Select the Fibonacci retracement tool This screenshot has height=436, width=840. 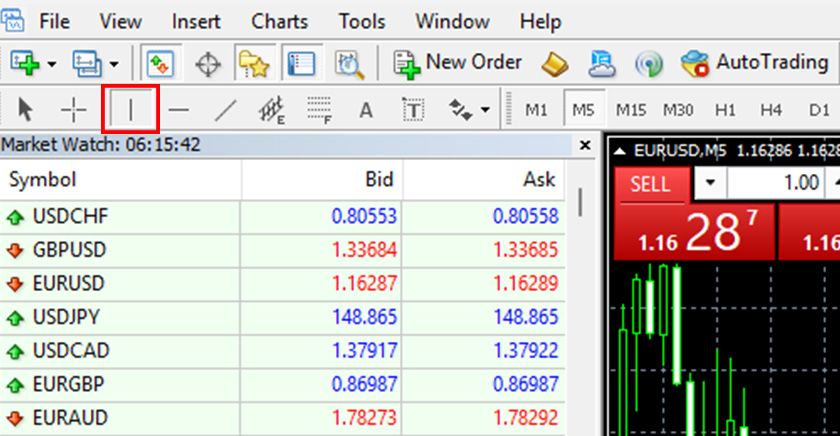point(319,110)
